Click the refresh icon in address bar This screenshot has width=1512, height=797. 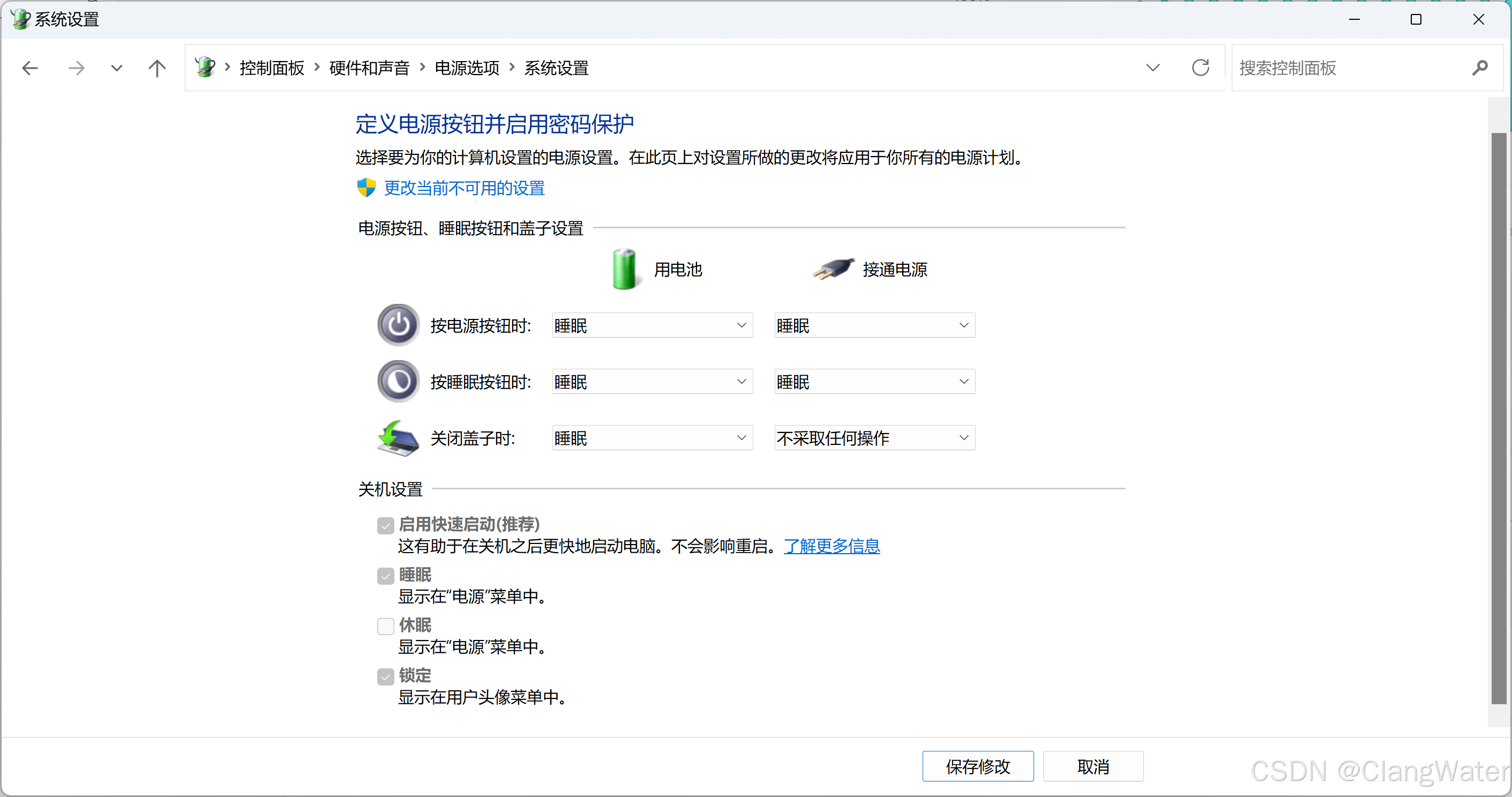click(1200, 68)
